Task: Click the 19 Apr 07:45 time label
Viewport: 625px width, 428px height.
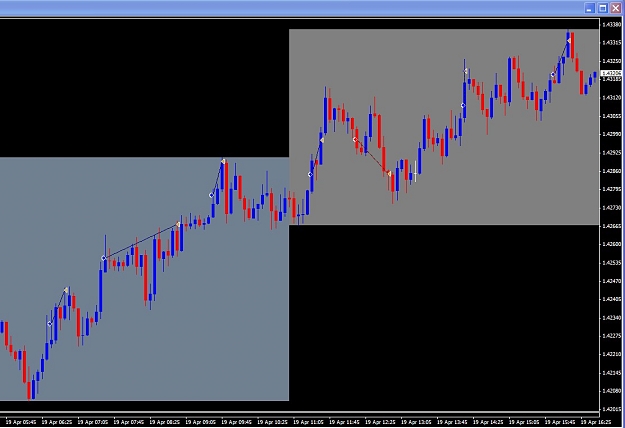Action: pyautogui.click(x=128, y=422)
